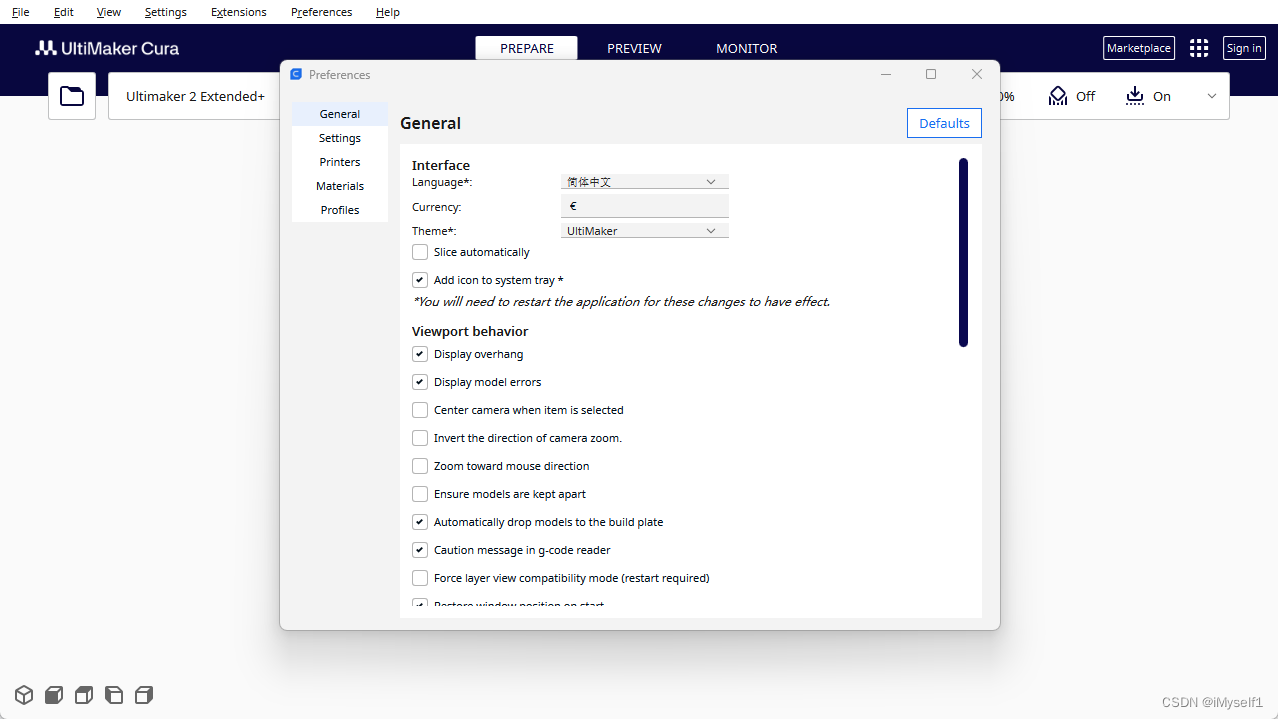Select the left side view cube icon
1278x719 pixels.
tap(114, 695)
